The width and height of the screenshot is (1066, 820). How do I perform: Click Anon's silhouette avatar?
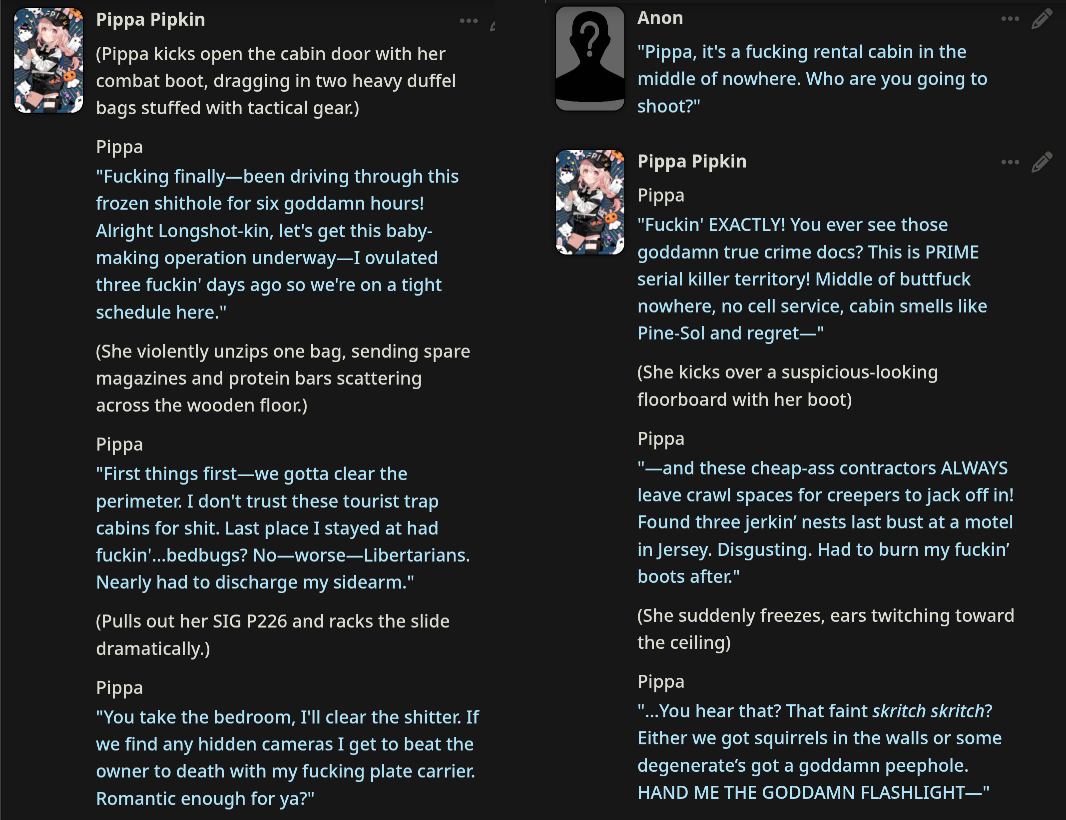[590, 58]
